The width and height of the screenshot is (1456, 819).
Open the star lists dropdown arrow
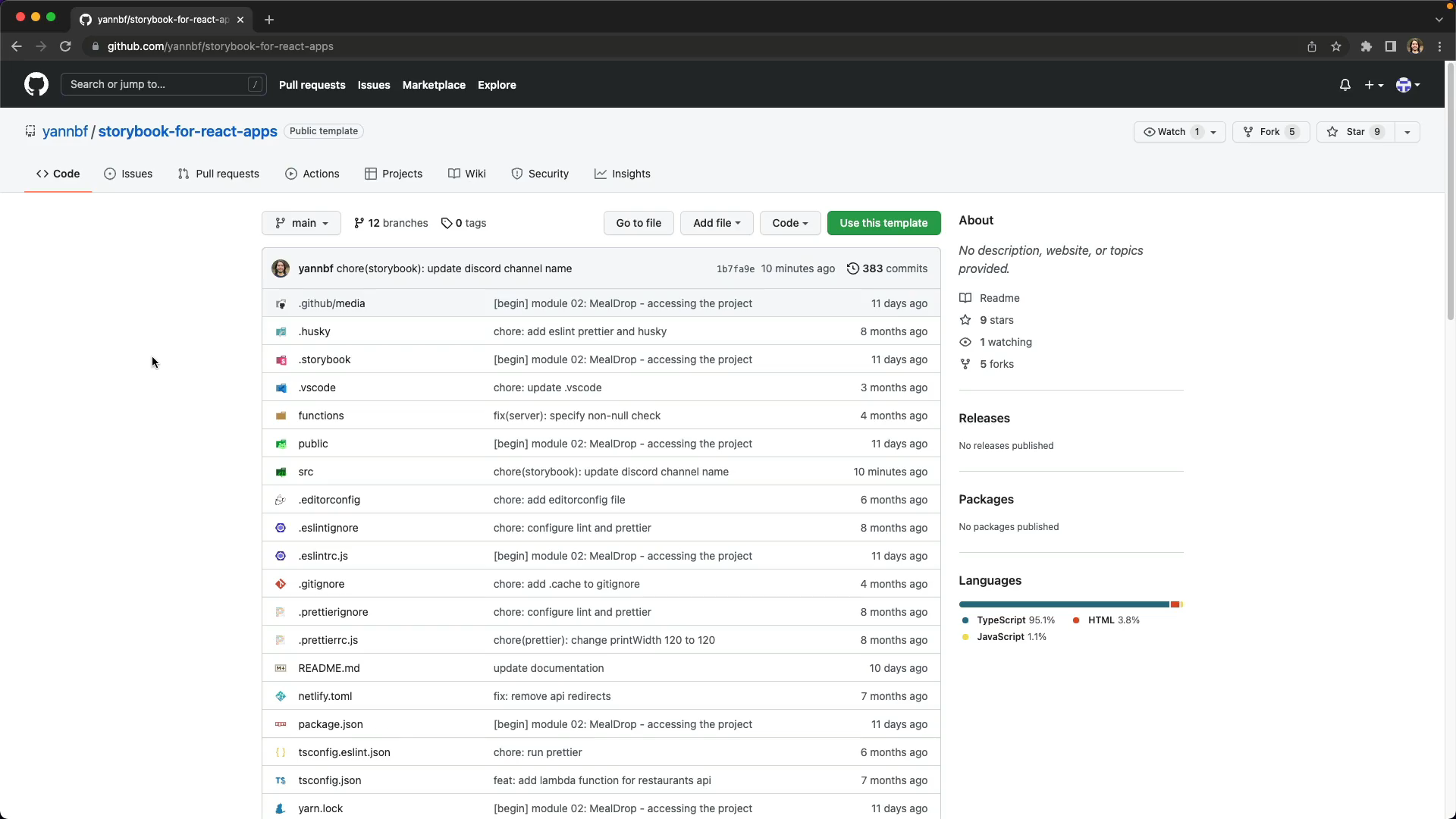pyautogui.click(x=1407, y=132)
